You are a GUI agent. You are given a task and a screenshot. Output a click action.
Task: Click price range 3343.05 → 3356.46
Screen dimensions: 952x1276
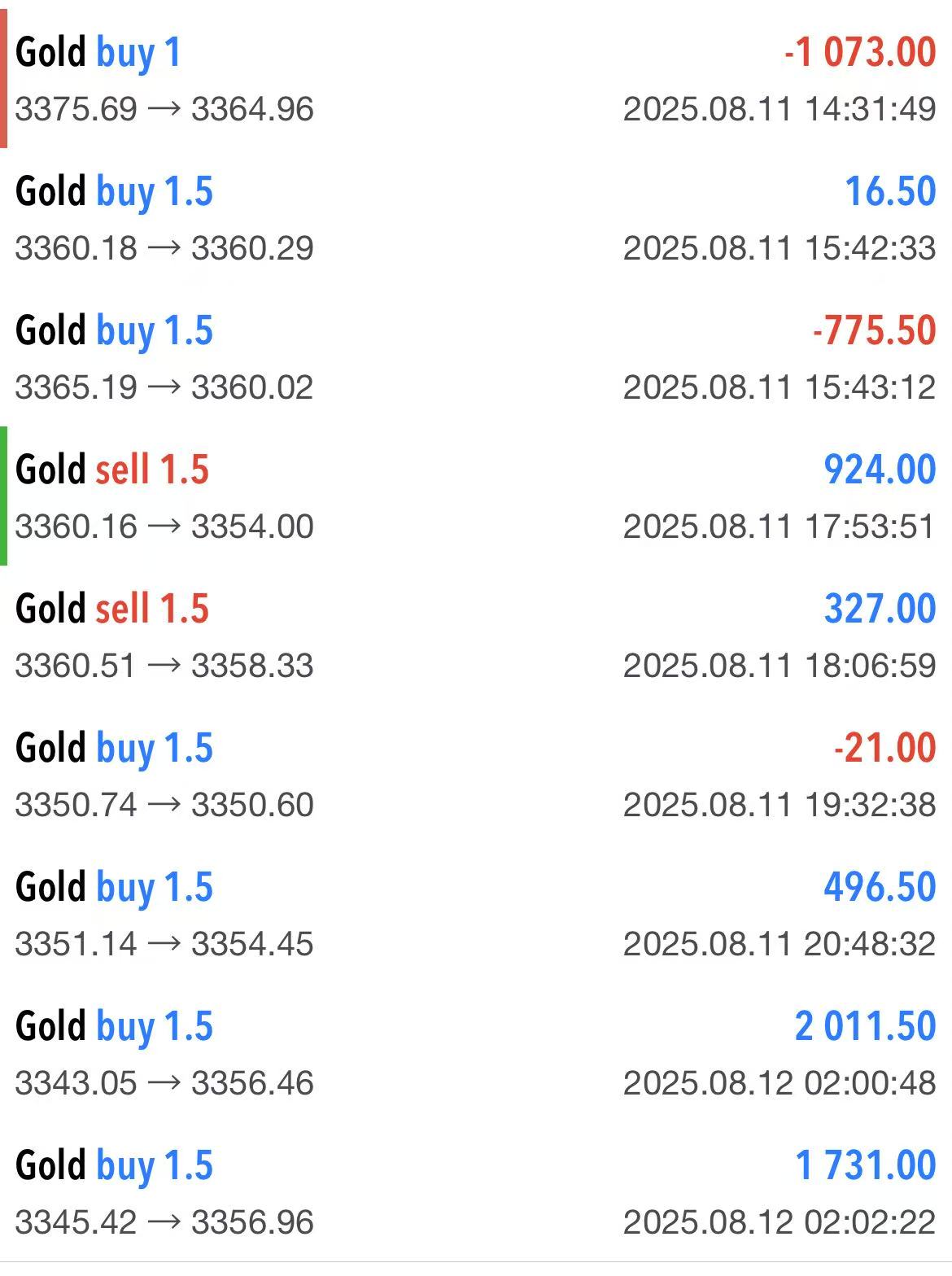click(164, 1083)
